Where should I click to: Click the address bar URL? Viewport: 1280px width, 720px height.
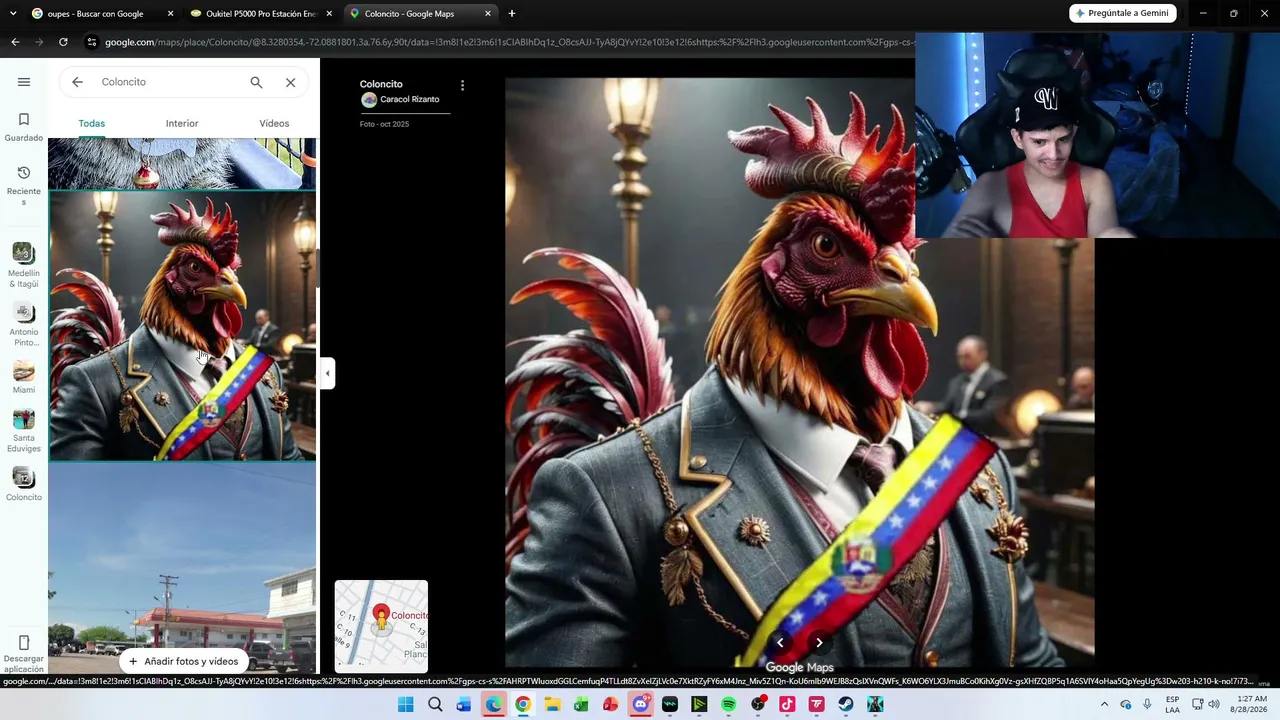coord(508,42)
